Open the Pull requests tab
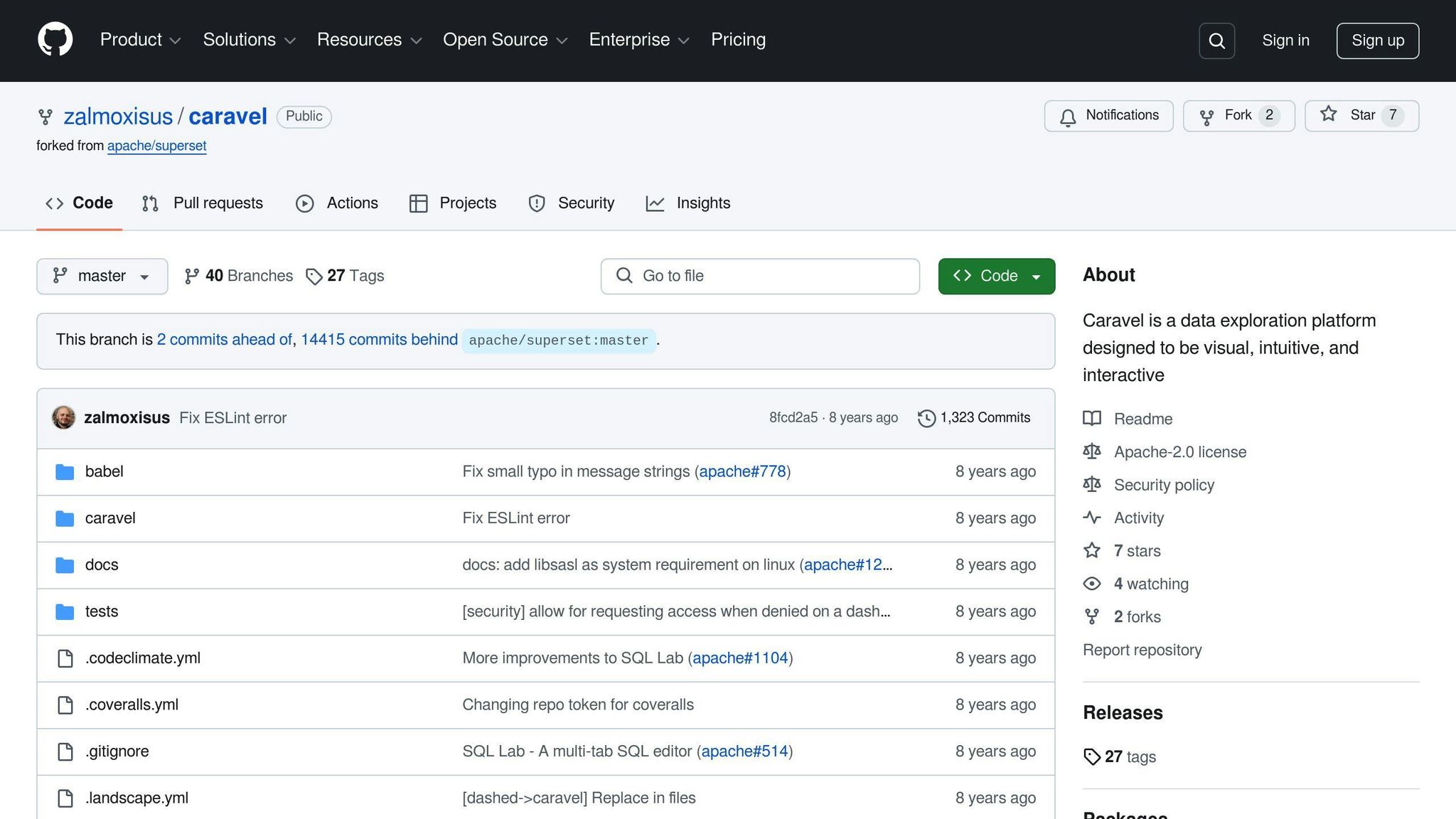The width and height of the screenshot is (1456, 819). point(203,203)
